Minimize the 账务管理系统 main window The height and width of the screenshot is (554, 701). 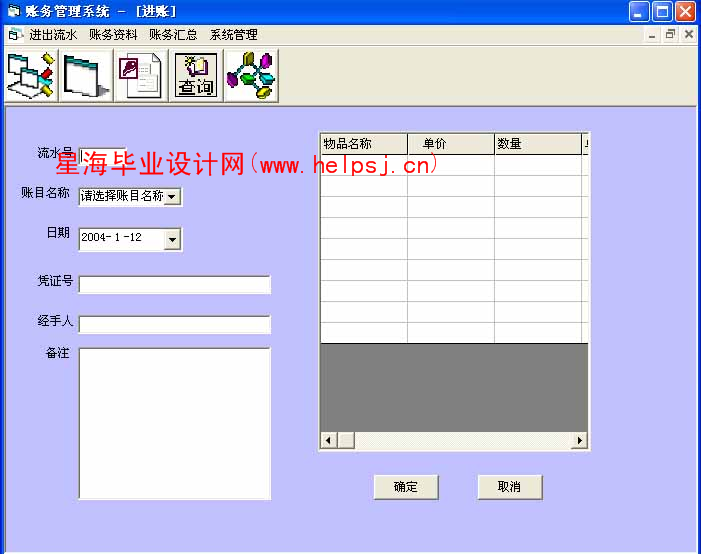click(639, 11)
